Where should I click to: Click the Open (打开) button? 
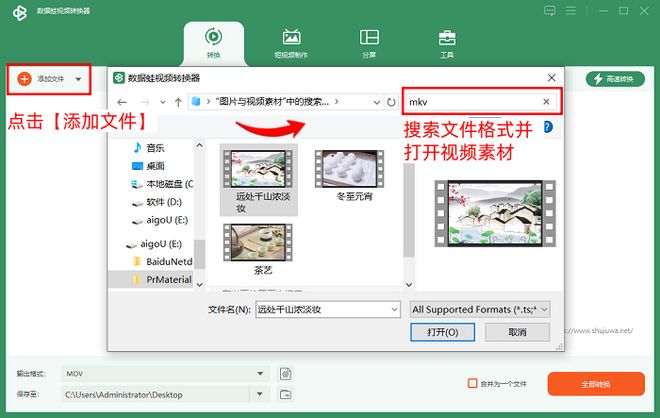442,332
